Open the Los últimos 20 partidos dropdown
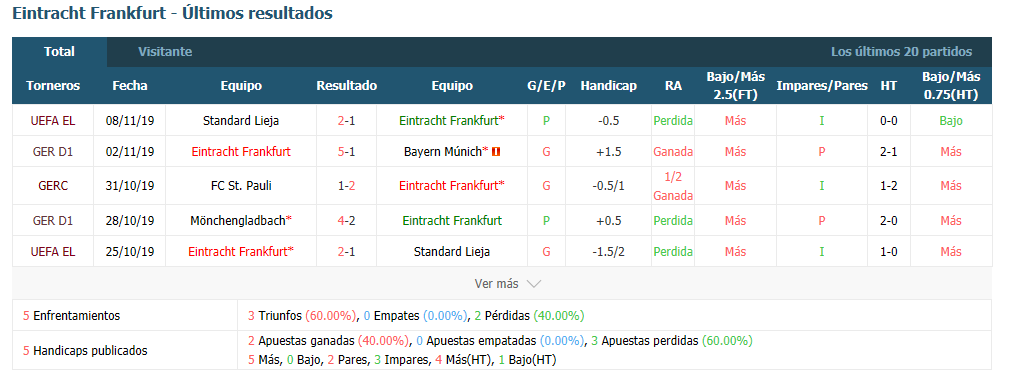The image size is (1015, 379). pyautogui.click(x=901, y=52)
